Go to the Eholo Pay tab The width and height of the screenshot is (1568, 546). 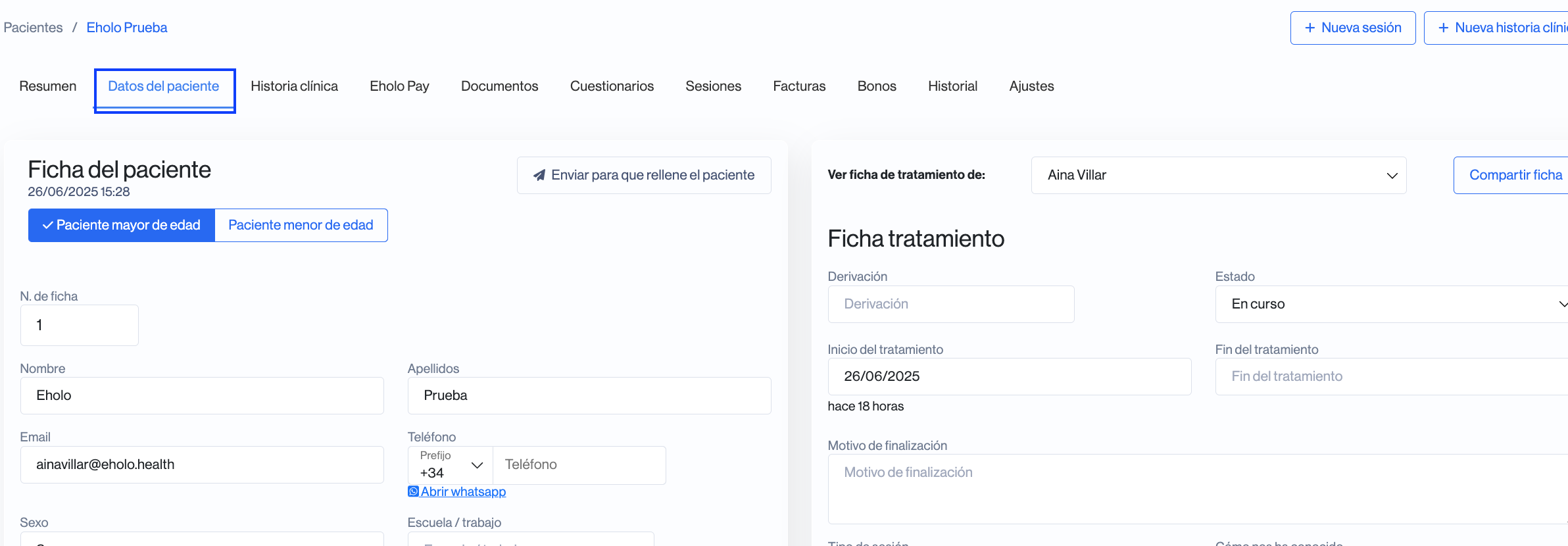pyautogui.click(x=399, y=86)
